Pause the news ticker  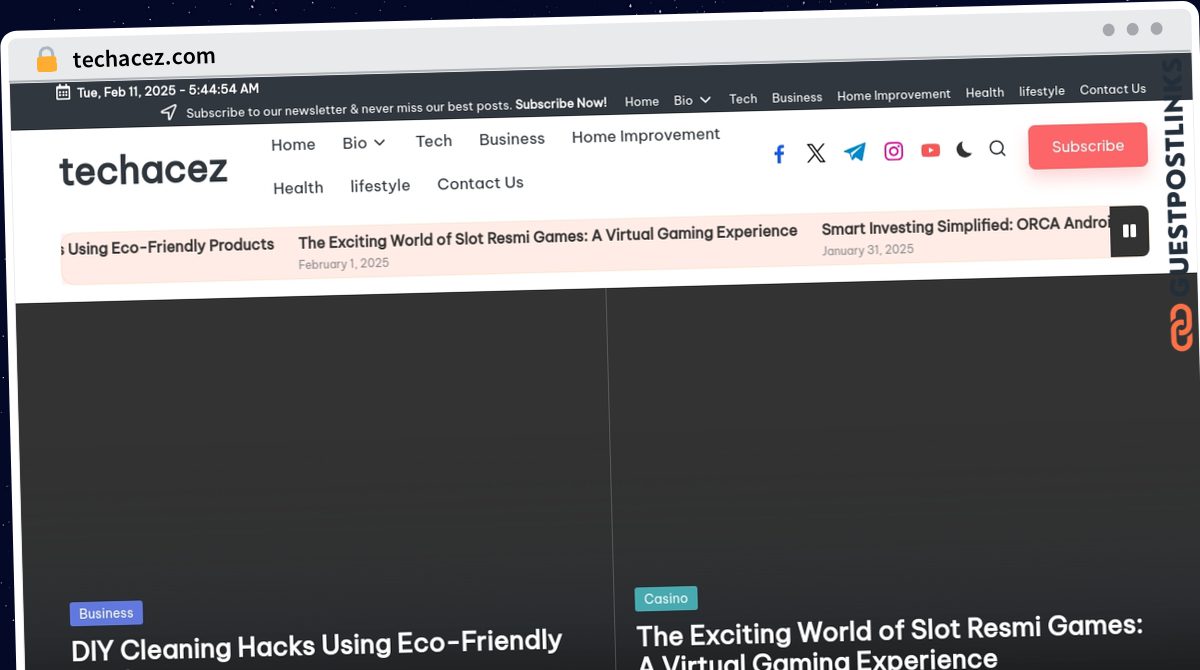tap(1130, 231)
